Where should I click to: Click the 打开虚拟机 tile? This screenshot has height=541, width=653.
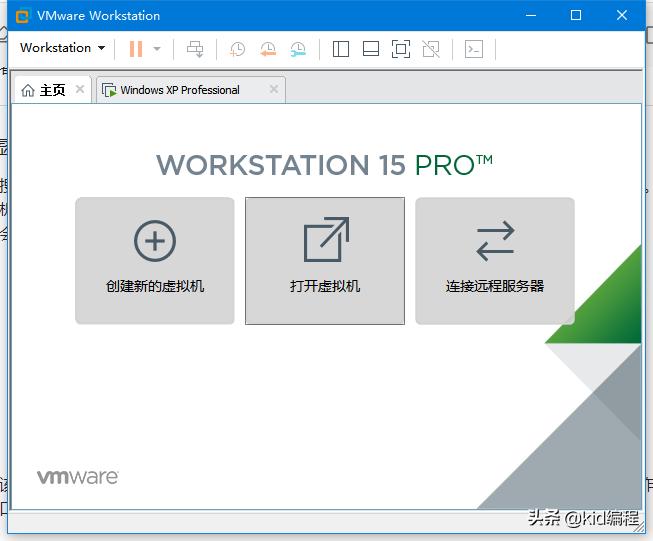(x=325, y=261)
